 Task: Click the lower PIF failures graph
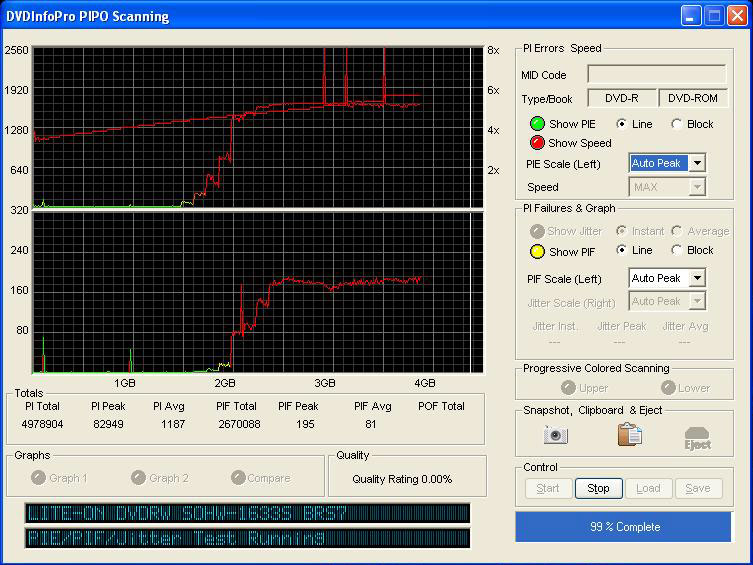click(x=257, y=293)
